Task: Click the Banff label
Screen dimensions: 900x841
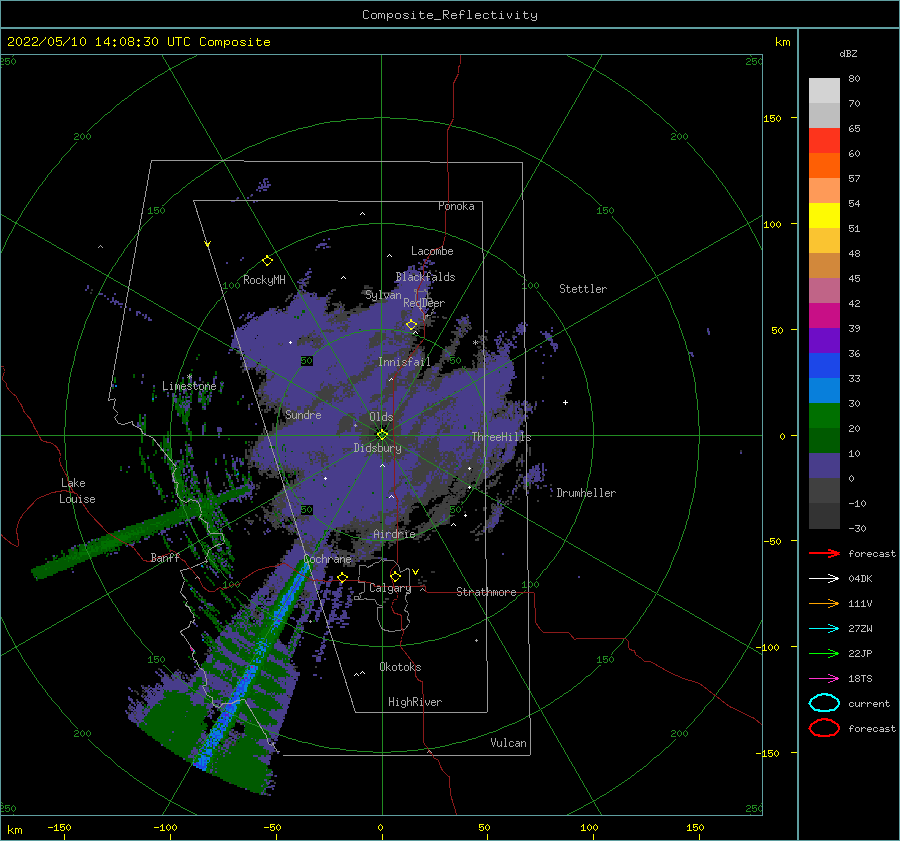Action: [165, 557]
